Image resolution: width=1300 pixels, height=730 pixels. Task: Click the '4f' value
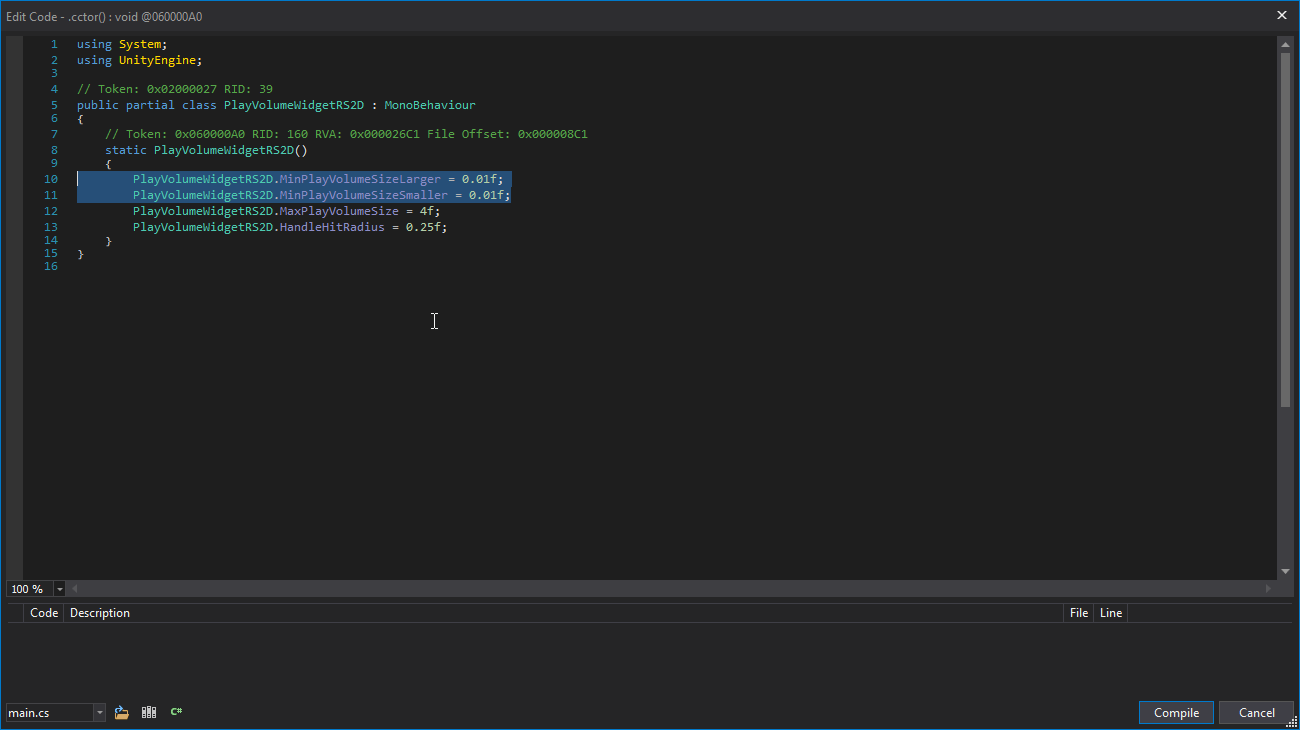[x=426, y=211]
